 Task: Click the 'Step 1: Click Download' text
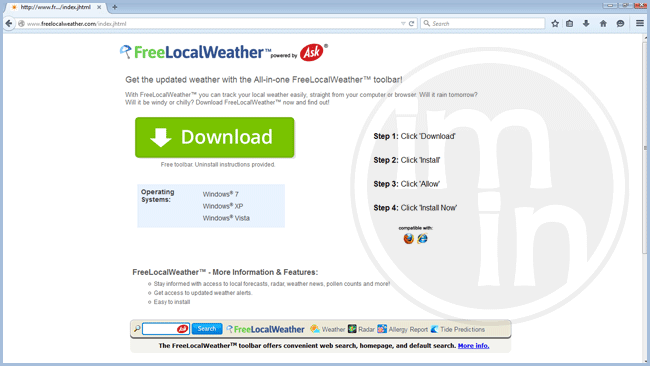coord(414,136)
